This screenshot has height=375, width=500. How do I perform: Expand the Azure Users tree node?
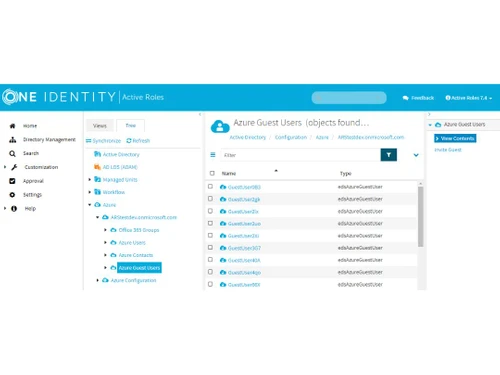pos(105,242)
